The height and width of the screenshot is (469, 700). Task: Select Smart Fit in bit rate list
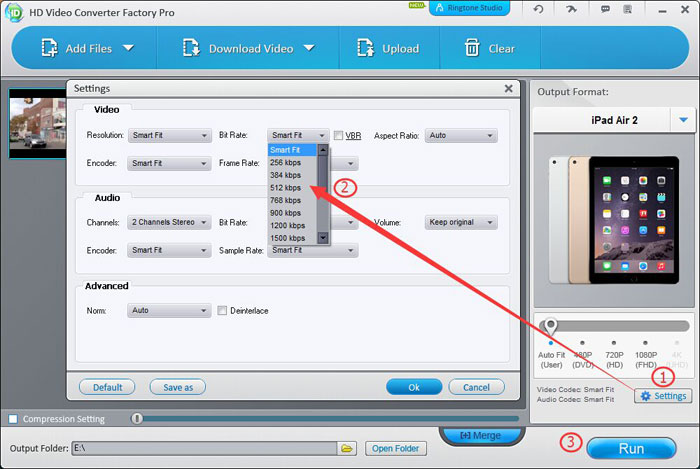coord(292,150)
